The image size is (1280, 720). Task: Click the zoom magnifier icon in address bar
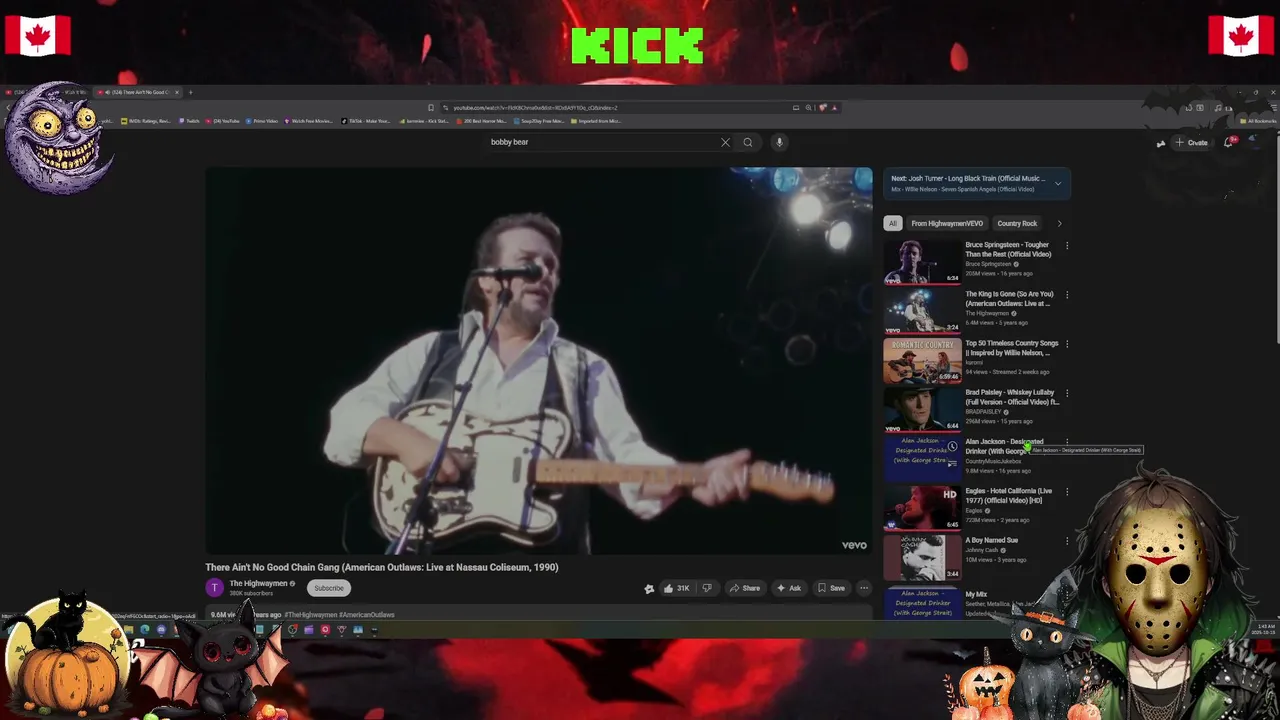(808, 108)
